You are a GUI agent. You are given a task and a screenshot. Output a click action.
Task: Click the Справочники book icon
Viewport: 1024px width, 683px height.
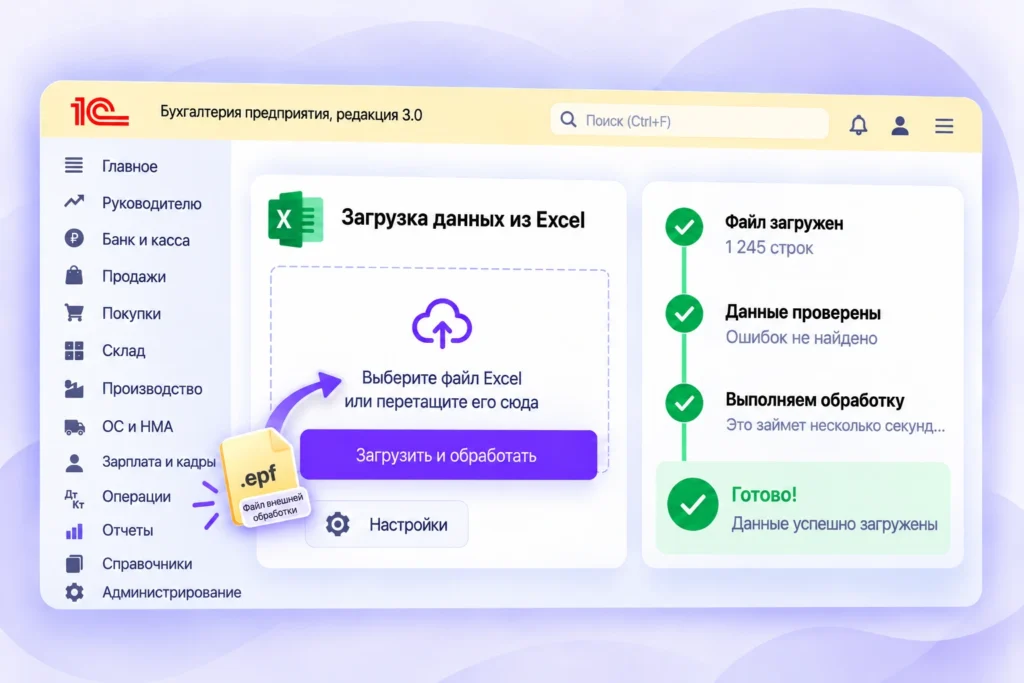pos(74,564)
